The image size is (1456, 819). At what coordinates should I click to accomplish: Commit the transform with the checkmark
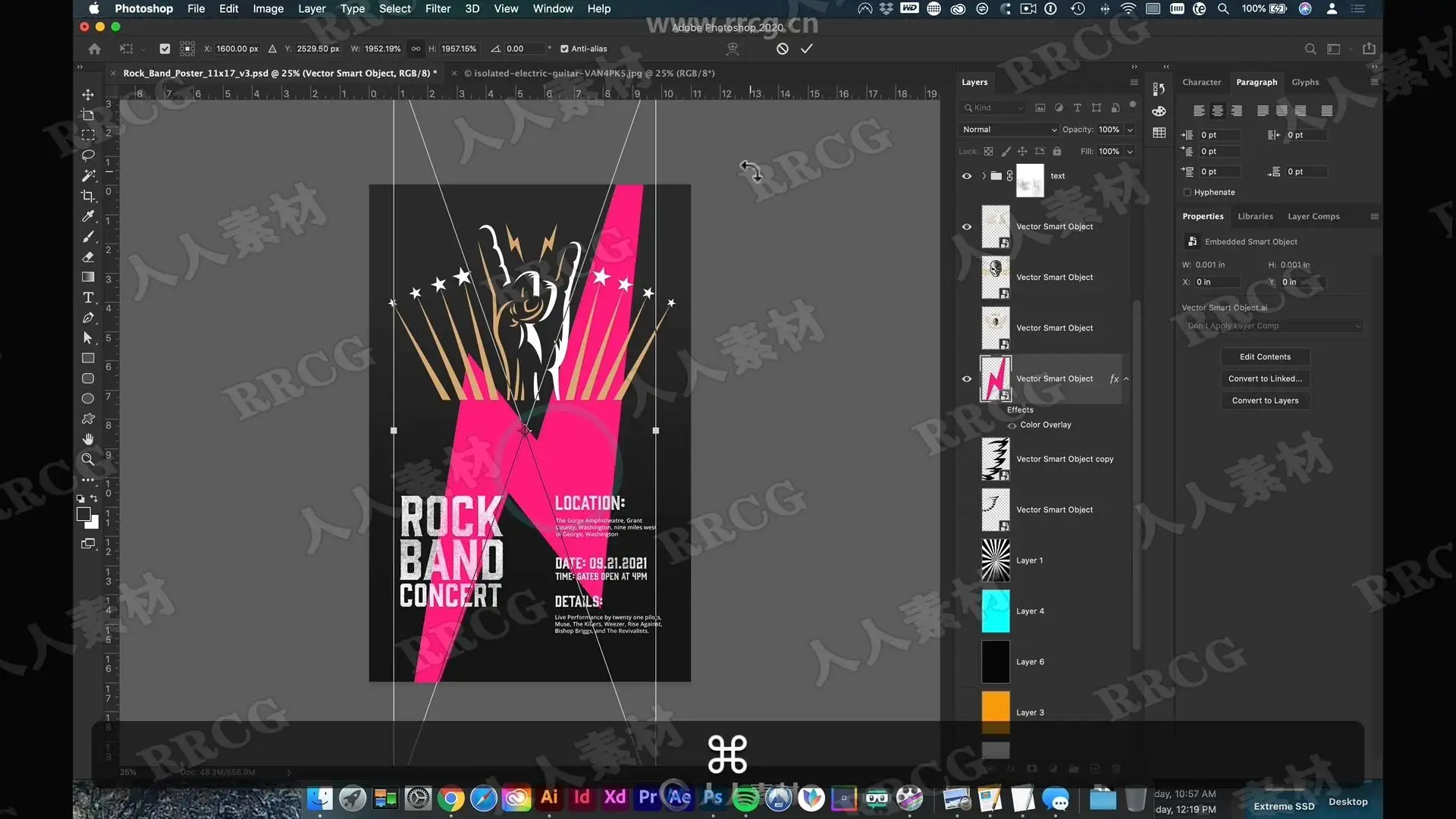click(x=806, y=49)
